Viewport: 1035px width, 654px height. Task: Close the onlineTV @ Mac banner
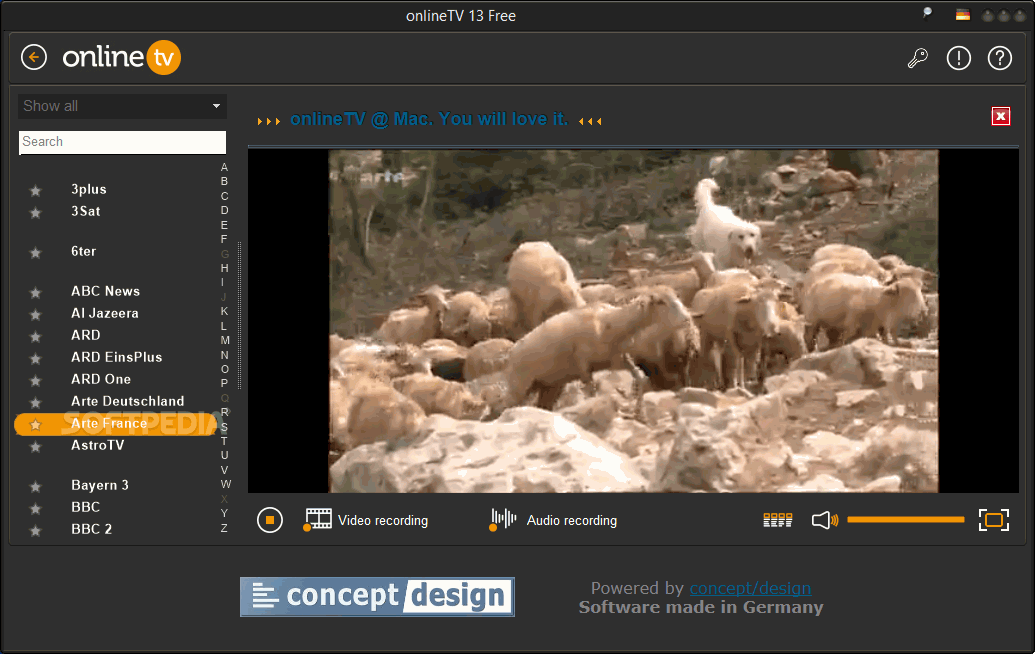[1001, 116]
